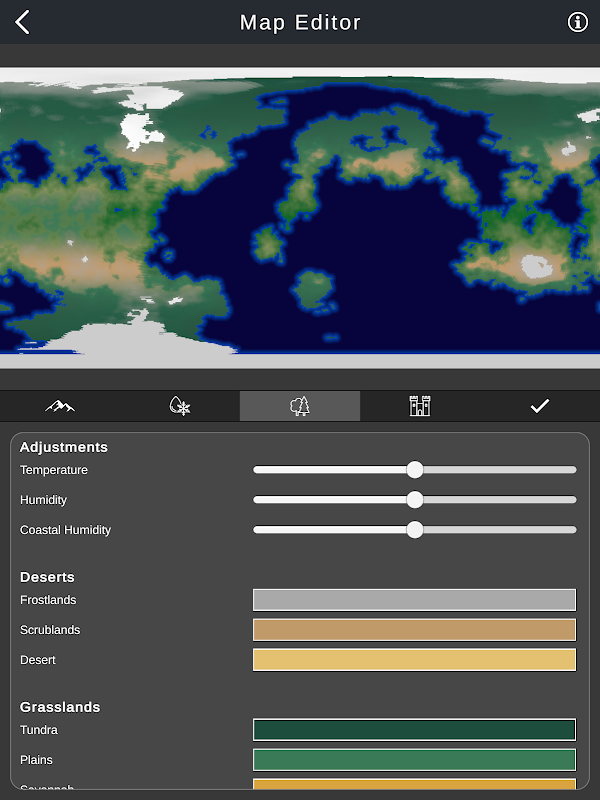Pick the Frostlands gray color swatch

pos(414,600)
